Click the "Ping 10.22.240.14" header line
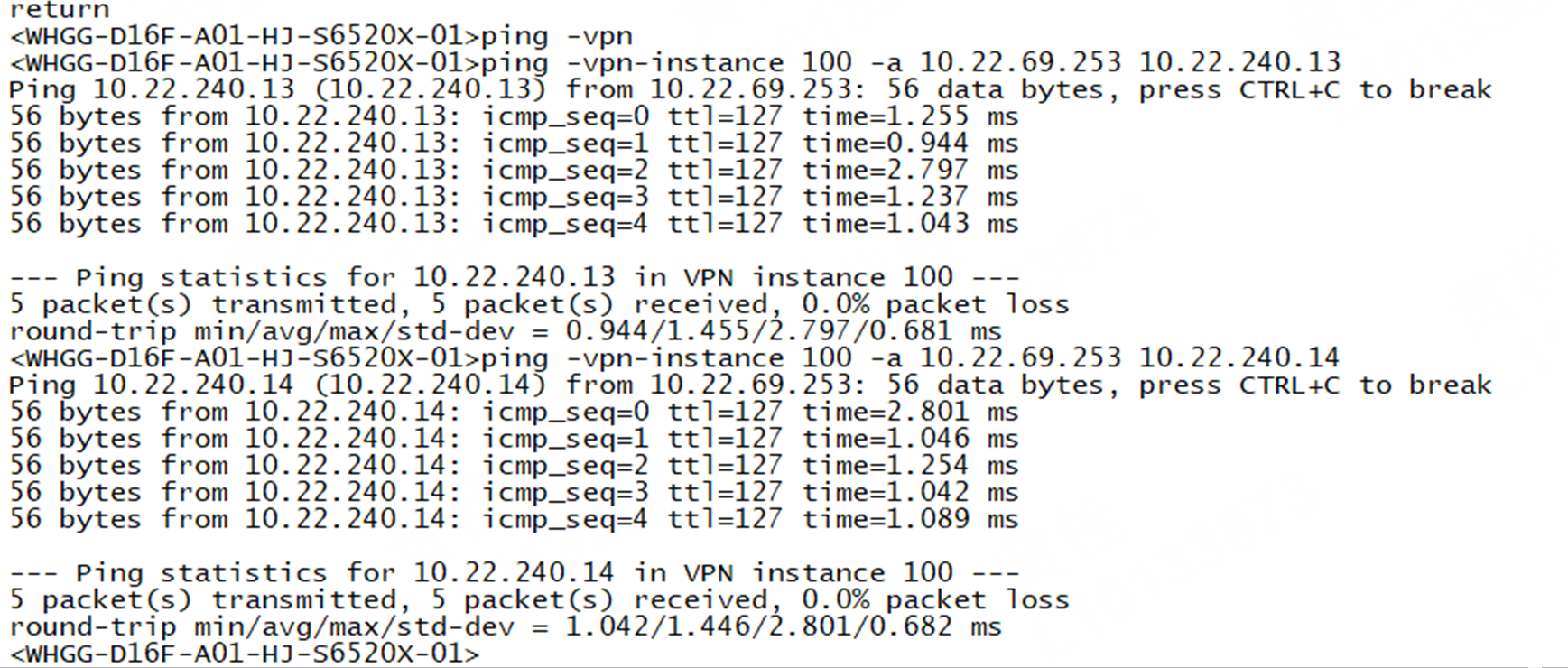Image resolution: width=1568 pixels, height=668 pixels. click(750, 385)
